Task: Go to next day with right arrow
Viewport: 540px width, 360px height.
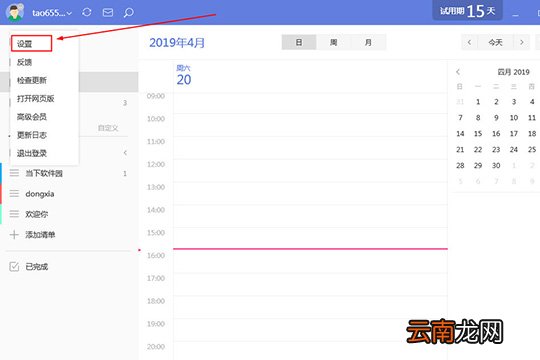Action: pyautogui.click(x=522, y=42)
